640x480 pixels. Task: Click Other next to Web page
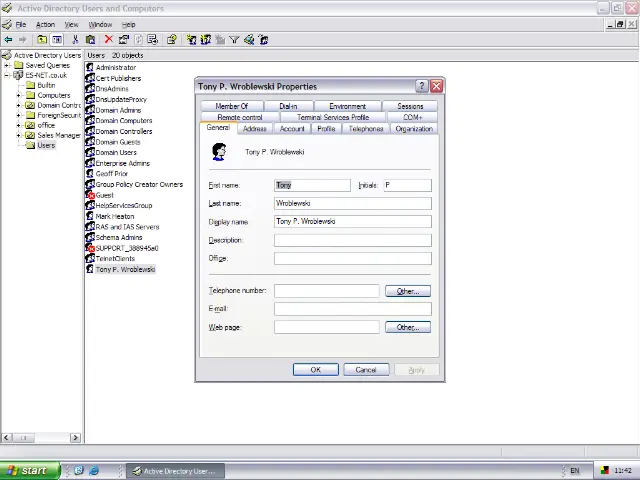[408, 327]
